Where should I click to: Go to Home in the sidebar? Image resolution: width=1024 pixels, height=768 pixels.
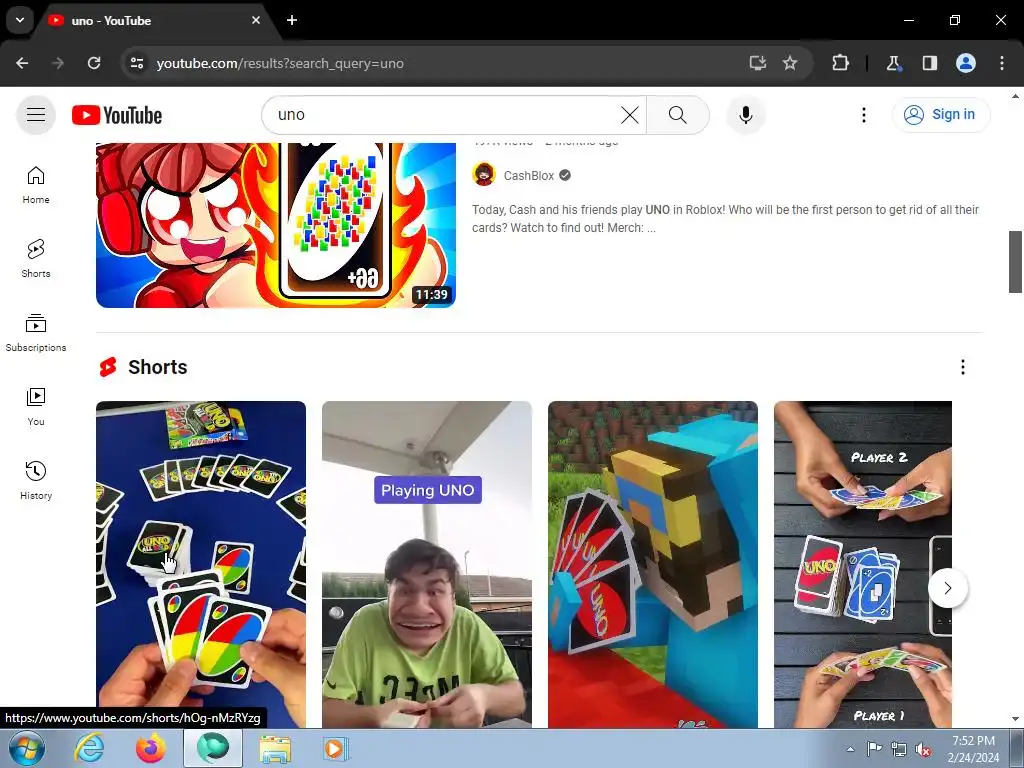(36, 185)
